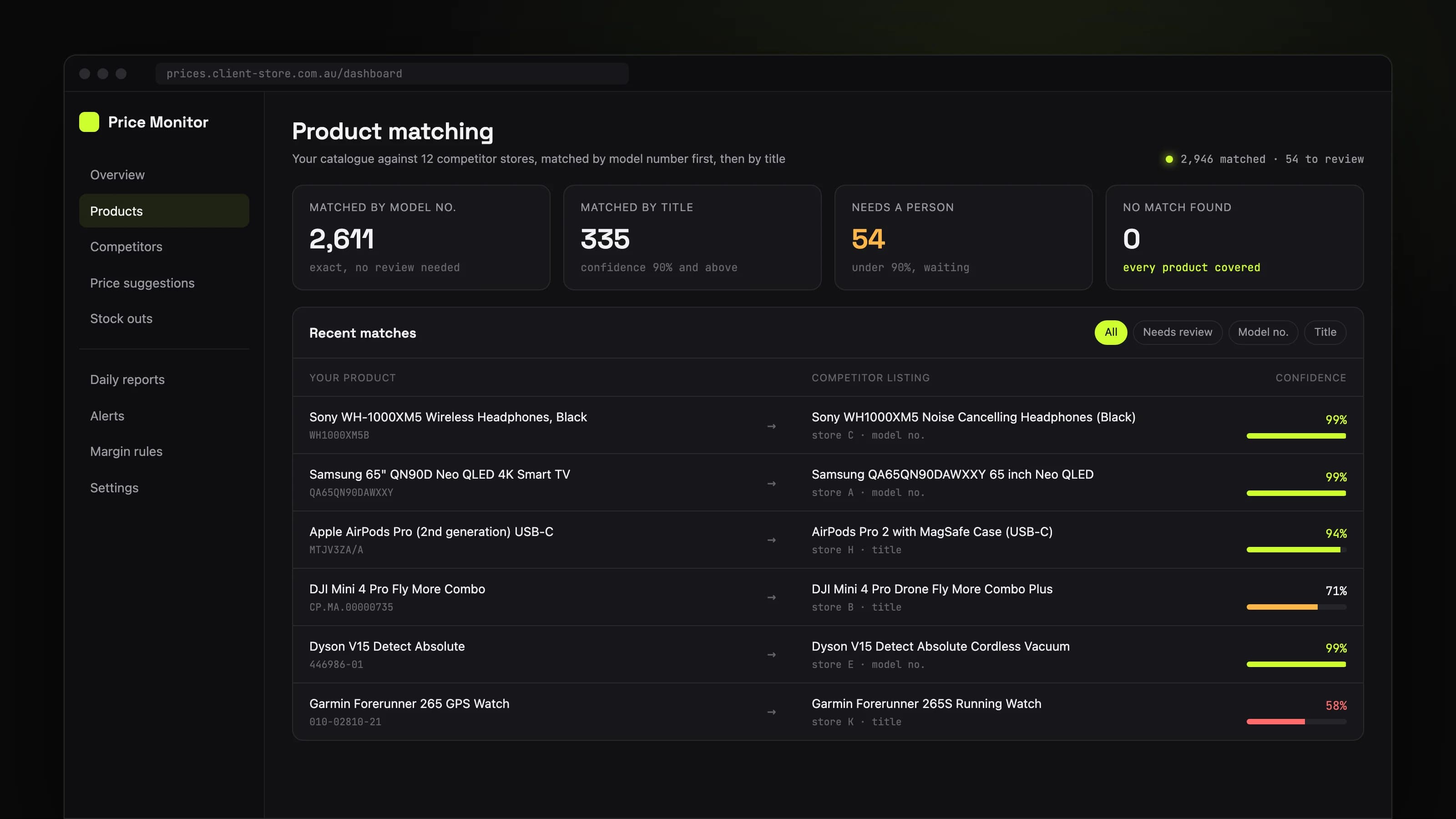Screen dimensions: 1456x819
Task: Click Dyson V15 Detect Absolute product name
Action: pos(387,647)
